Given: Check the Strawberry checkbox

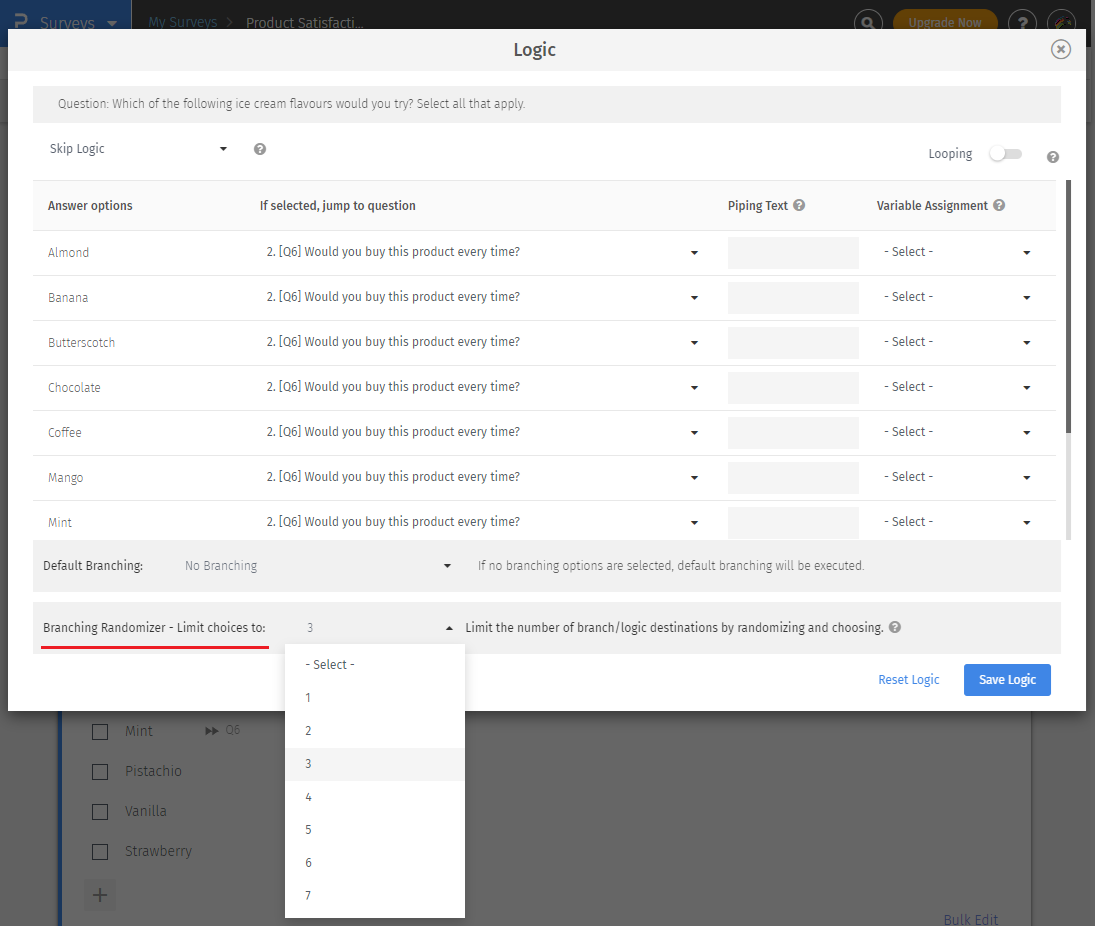Looking at the screenshot, I should (100, 852).
